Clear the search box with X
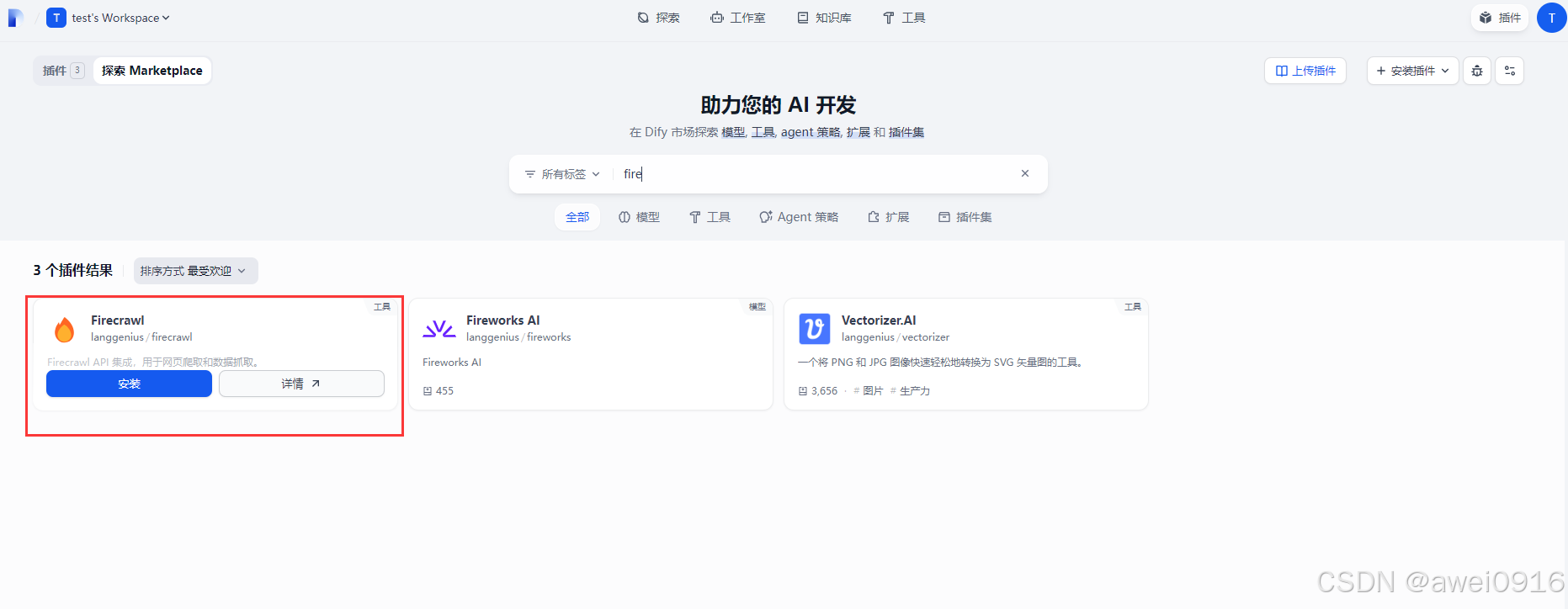The width and height of the screenshot is (1568, 609). (1025, 173)
